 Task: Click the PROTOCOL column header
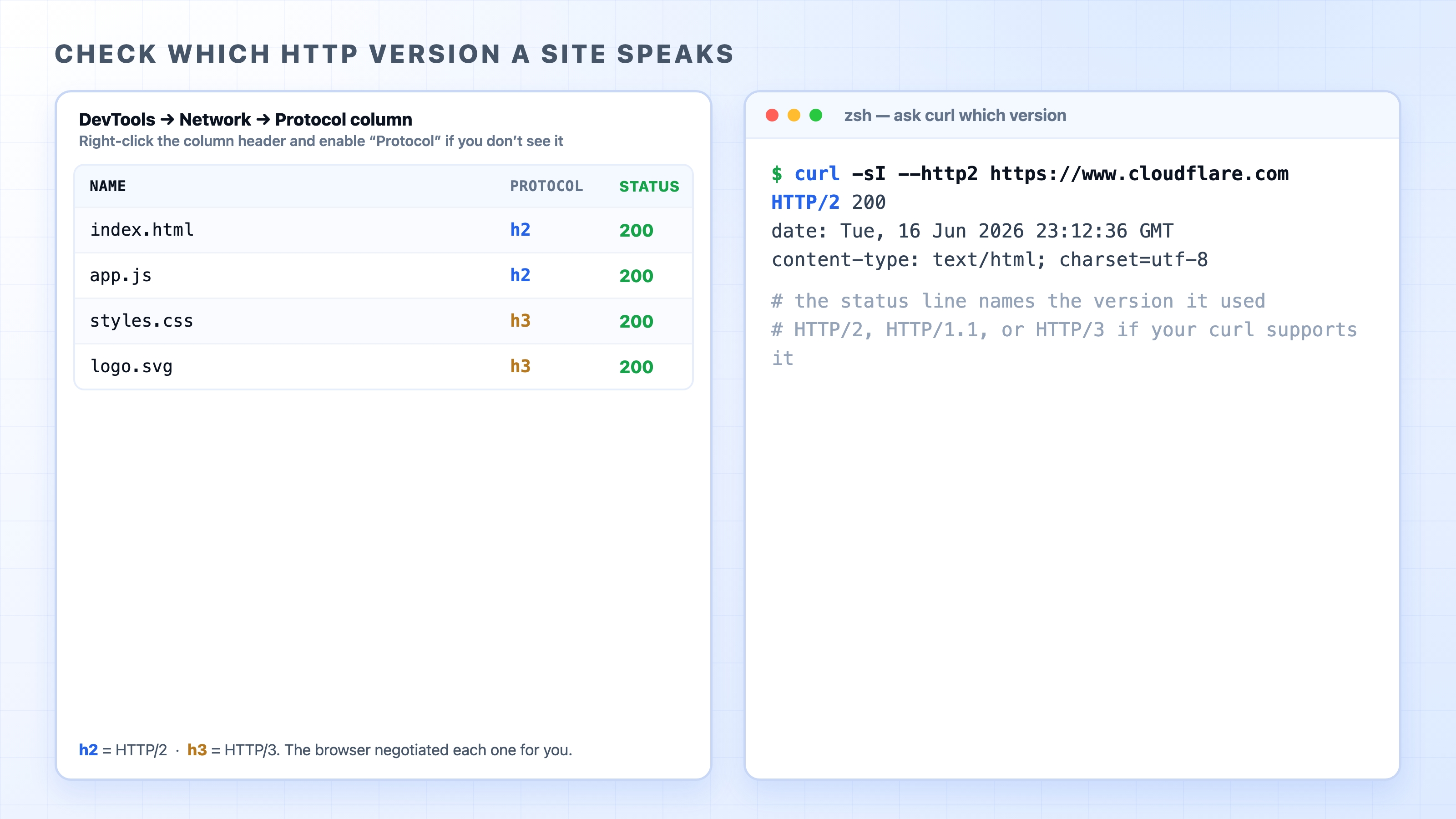546,186
